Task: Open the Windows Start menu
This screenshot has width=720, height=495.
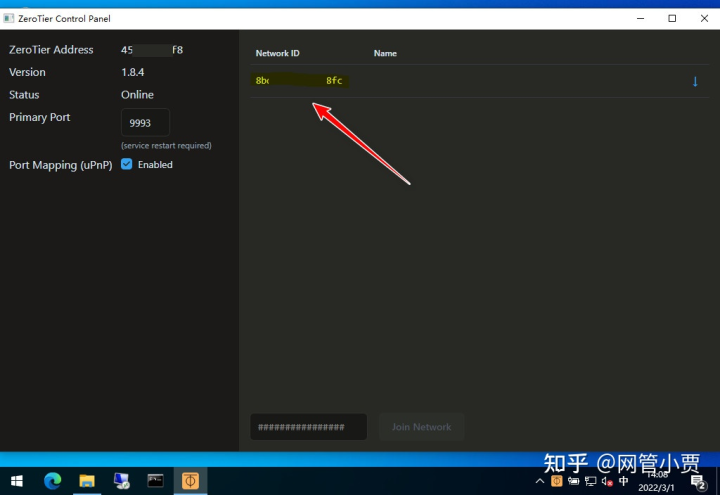Action: (x=17, y=481)
